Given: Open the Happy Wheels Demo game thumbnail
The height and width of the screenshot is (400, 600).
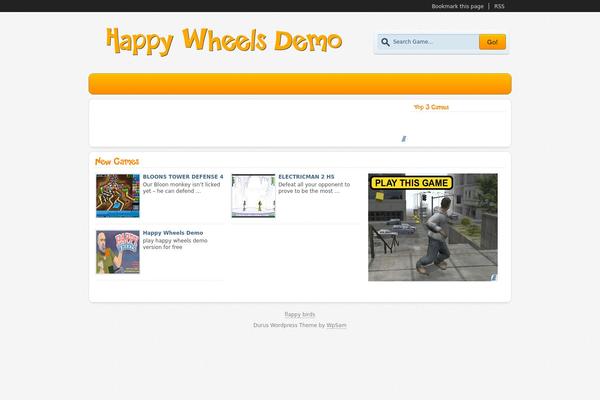Looking at the screenshot, I should tap(118, 252).
